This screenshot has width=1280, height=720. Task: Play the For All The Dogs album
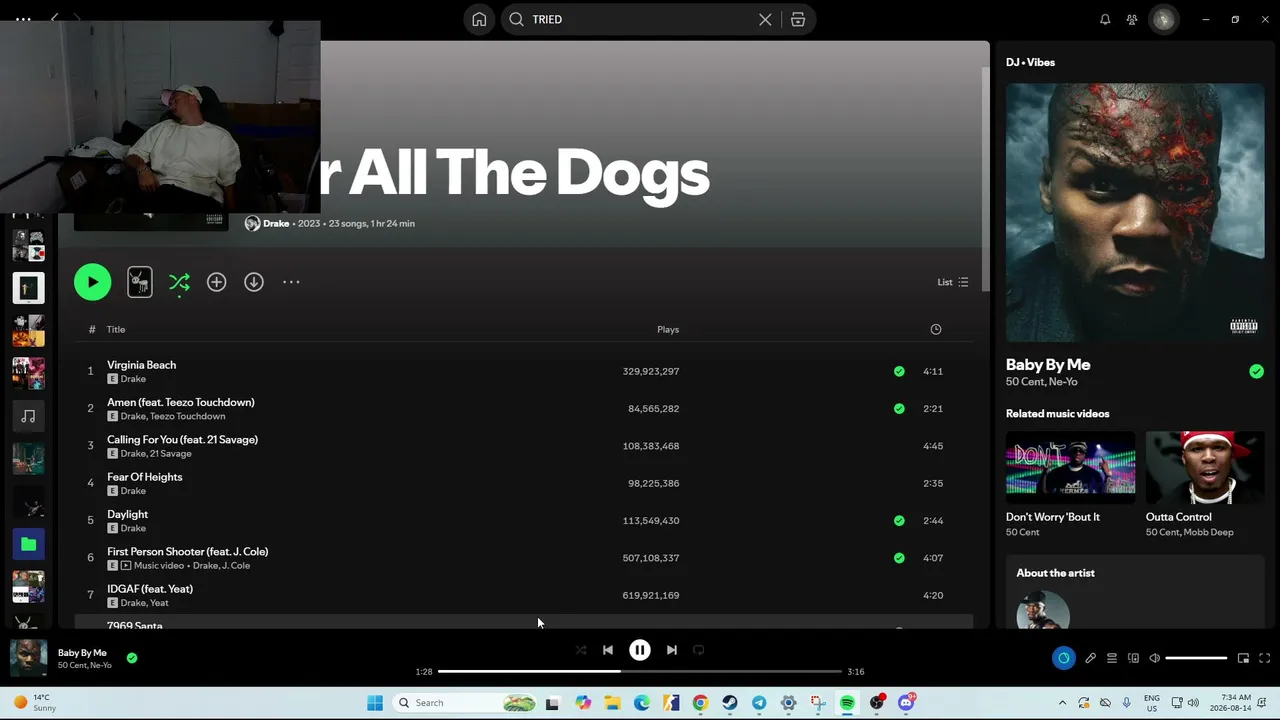tap(92, 282)
